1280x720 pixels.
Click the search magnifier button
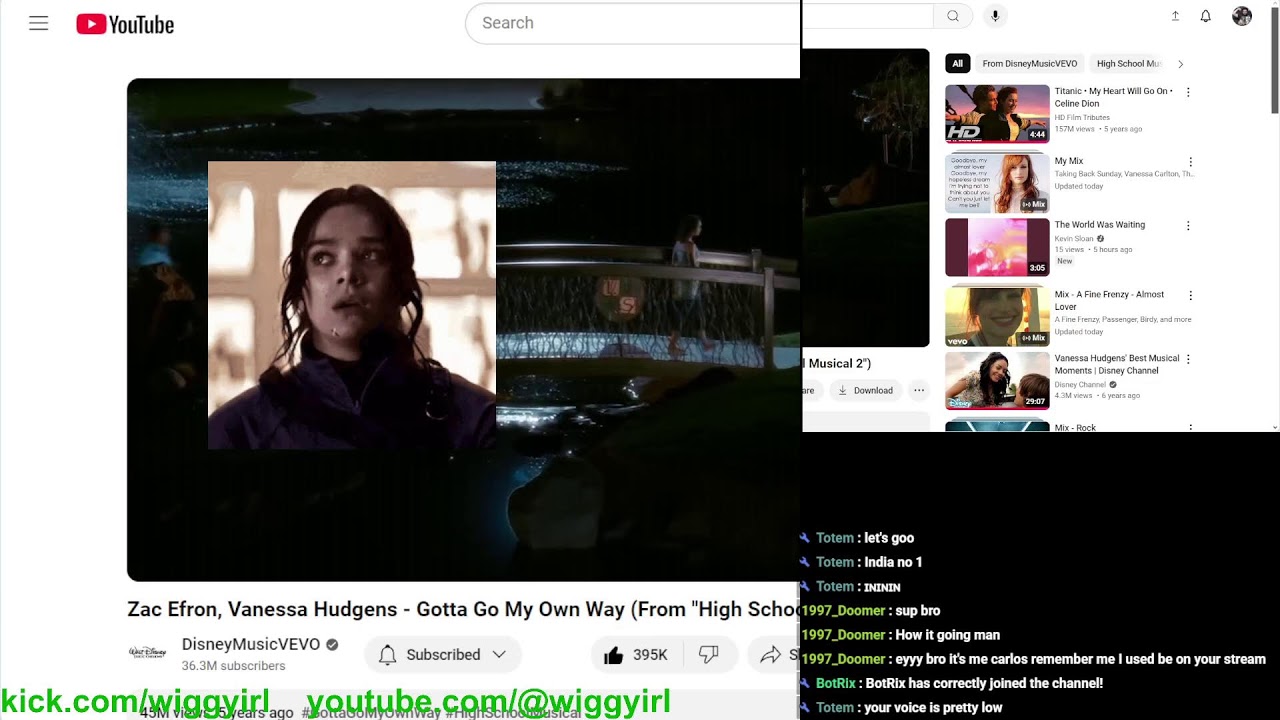point(953,16)
